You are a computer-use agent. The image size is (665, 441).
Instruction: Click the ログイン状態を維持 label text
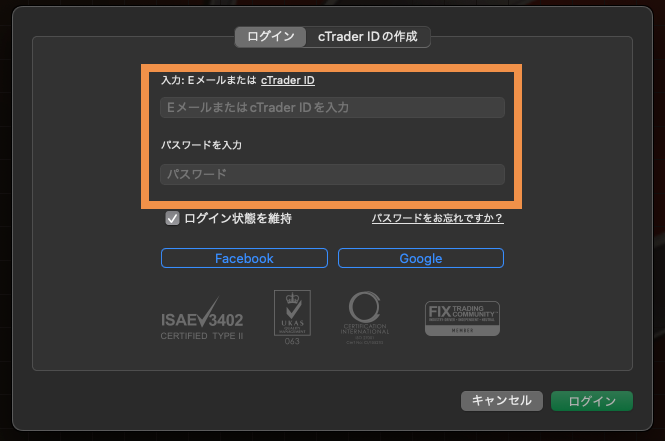tap(238, 218)
